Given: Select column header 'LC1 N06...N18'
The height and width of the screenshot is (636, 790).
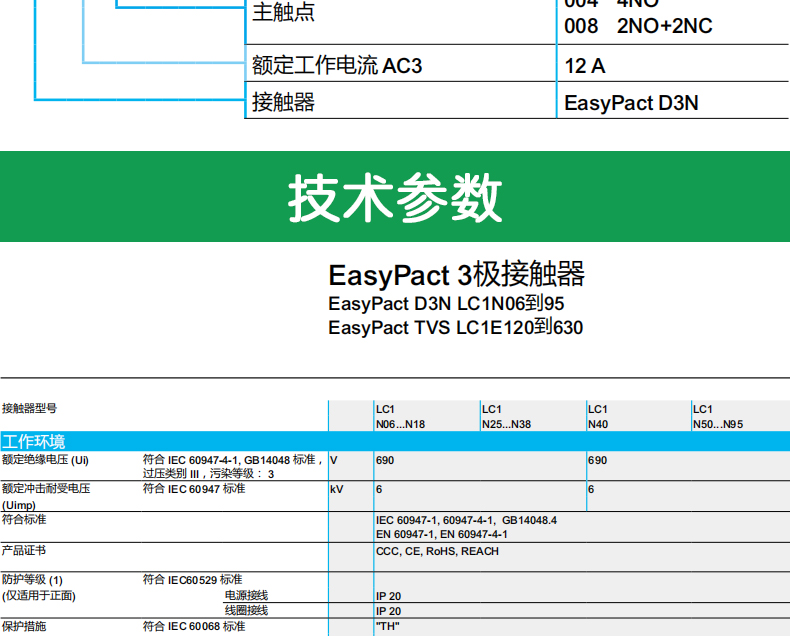Looking at the screenshot, I should tap(400, 417).
